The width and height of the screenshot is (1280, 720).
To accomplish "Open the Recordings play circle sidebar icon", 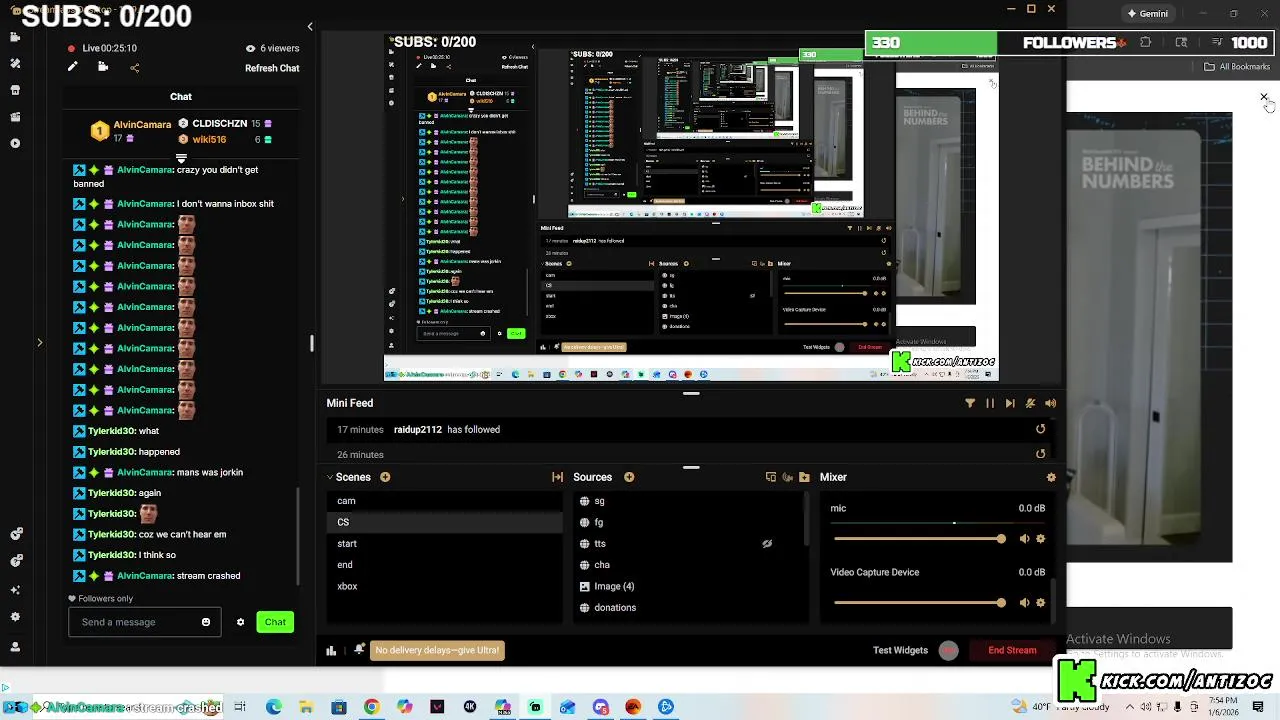I will pos(15,143).
